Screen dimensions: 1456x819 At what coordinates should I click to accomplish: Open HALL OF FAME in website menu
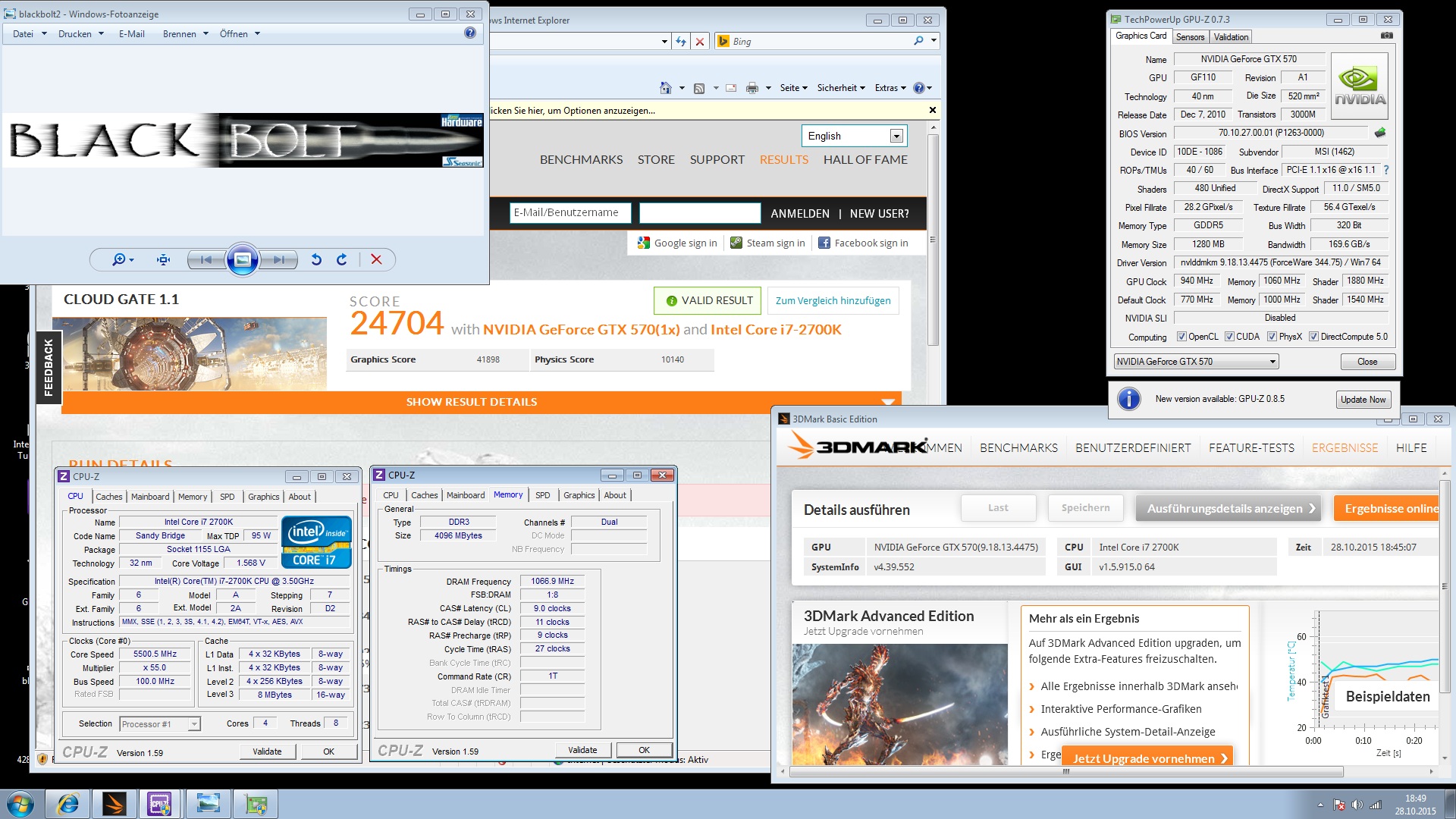coord(865,159)
